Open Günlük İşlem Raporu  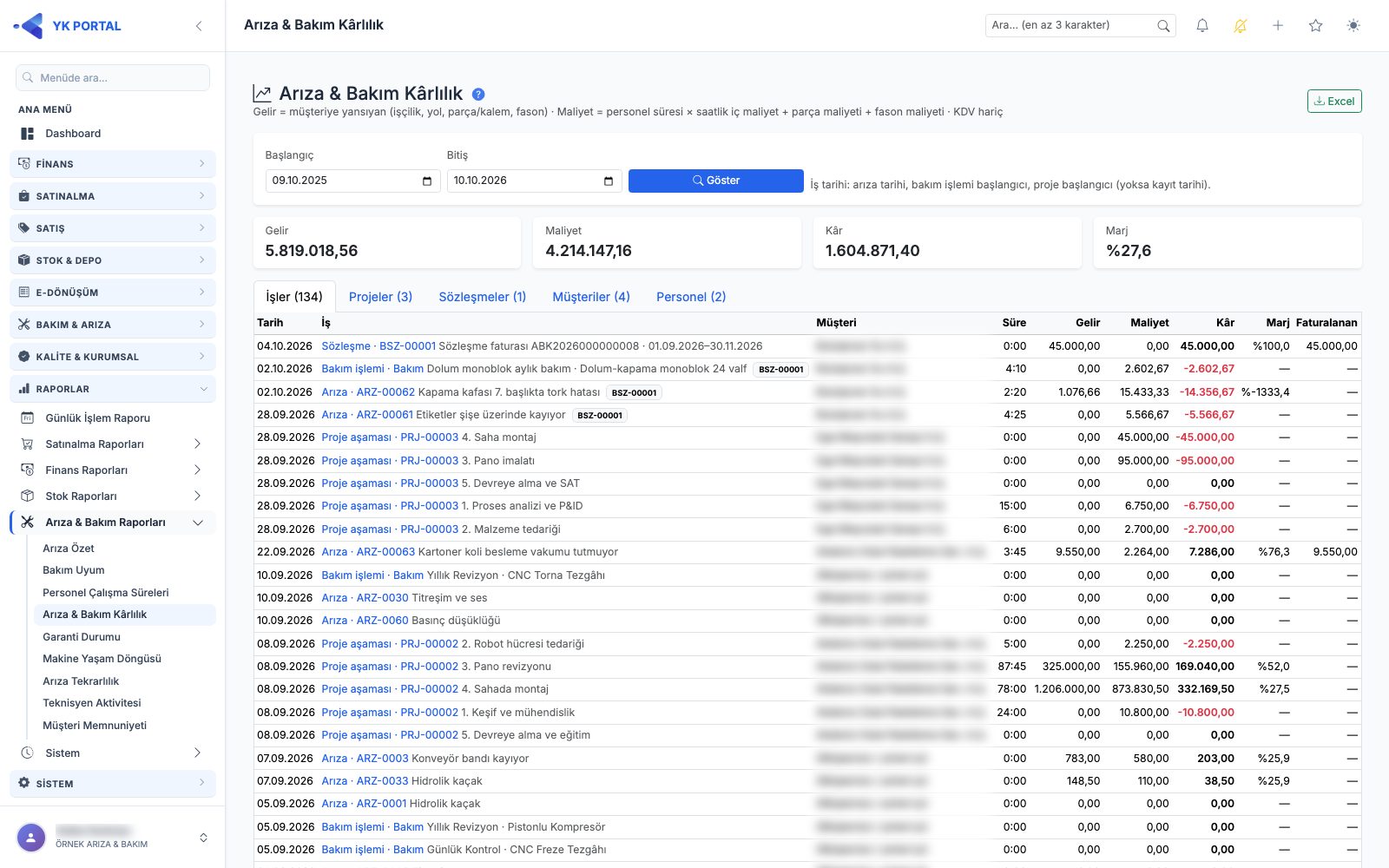98,418
